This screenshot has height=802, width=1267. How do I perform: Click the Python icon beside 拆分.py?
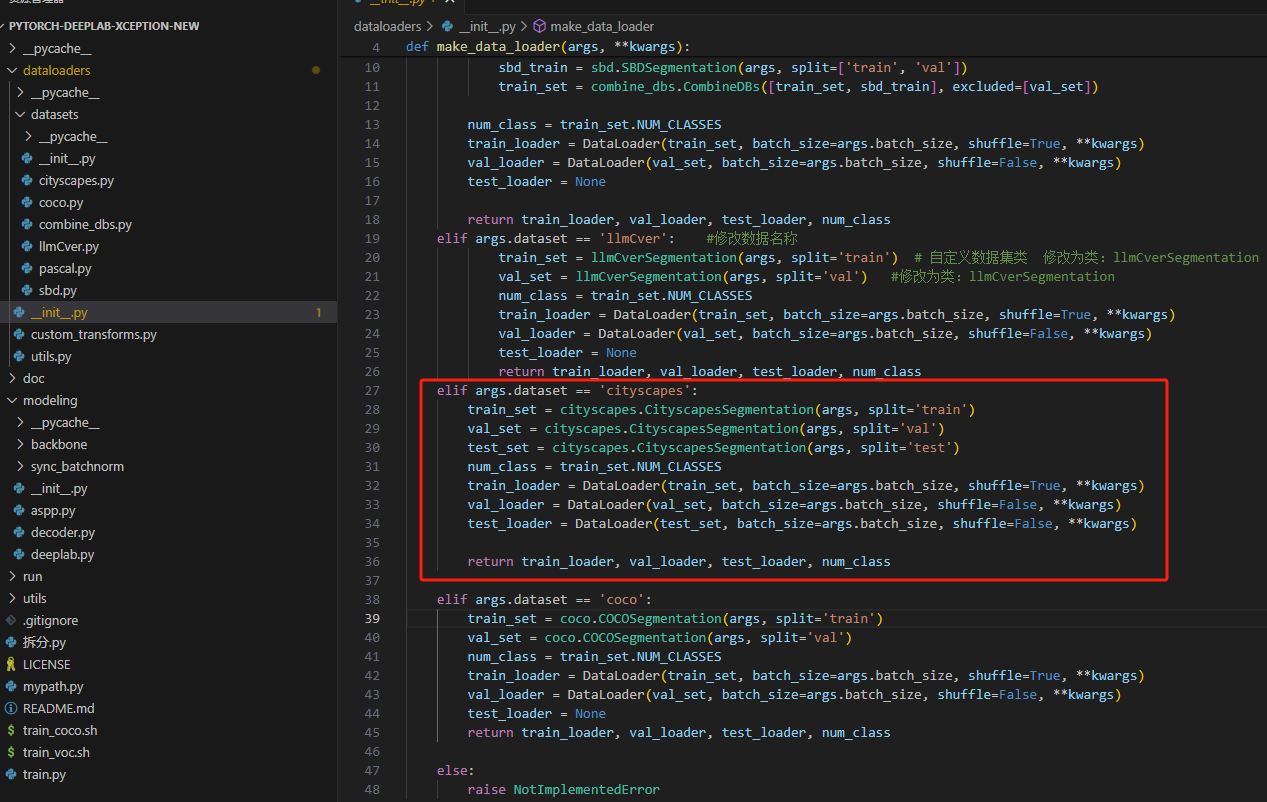point(12,643)
